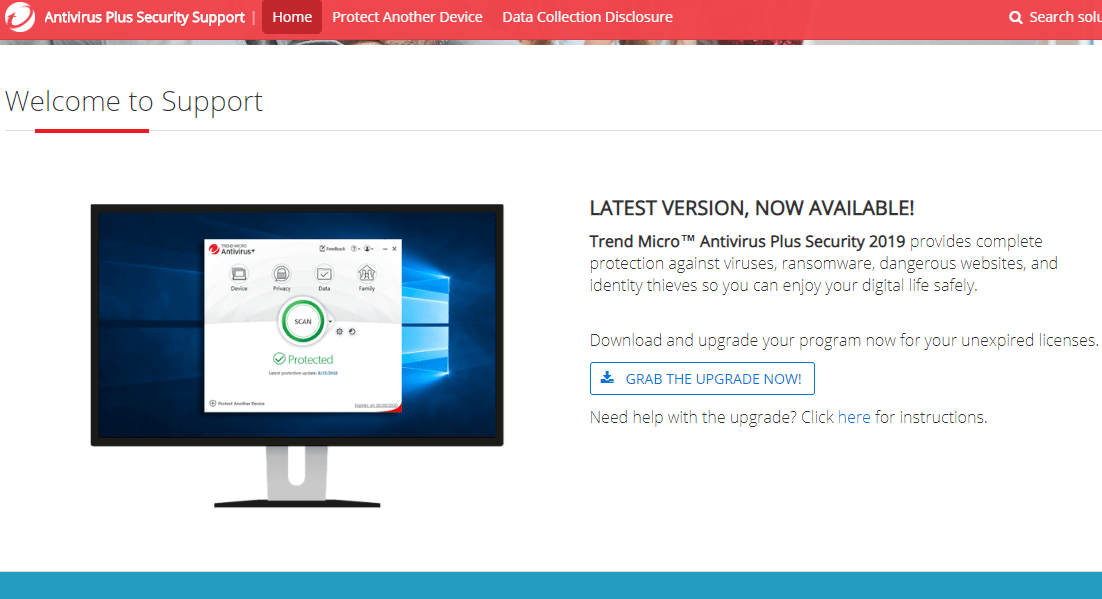
Task: Open the settings gear beside SCAN
Action: pos(339,331)
